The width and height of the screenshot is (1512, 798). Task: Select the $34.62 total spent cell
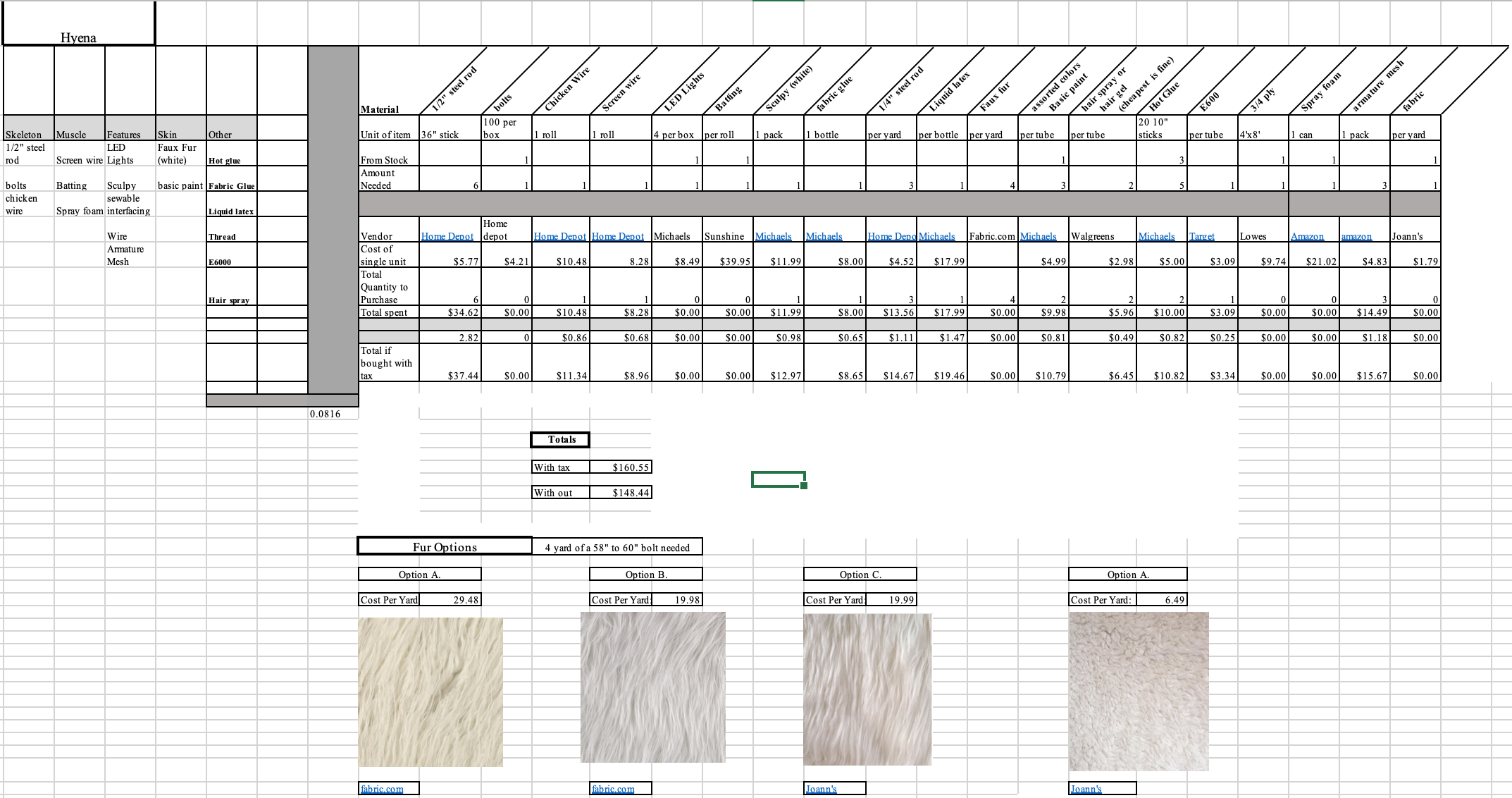pyautogui.click(x=450, y=312)
